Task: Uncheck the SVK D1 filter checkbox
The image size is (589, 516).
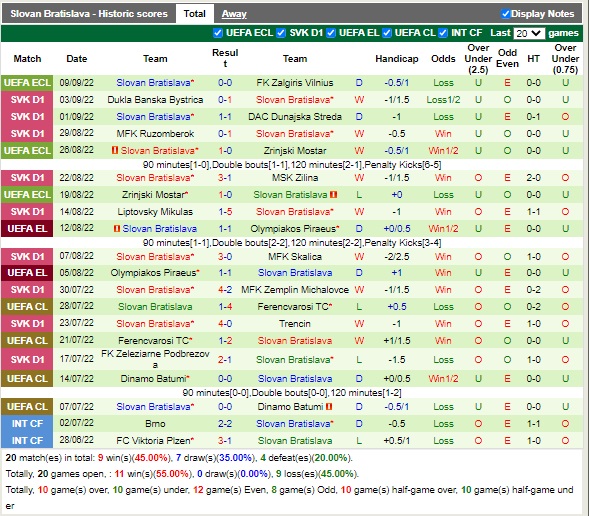Action: [281, 33]
